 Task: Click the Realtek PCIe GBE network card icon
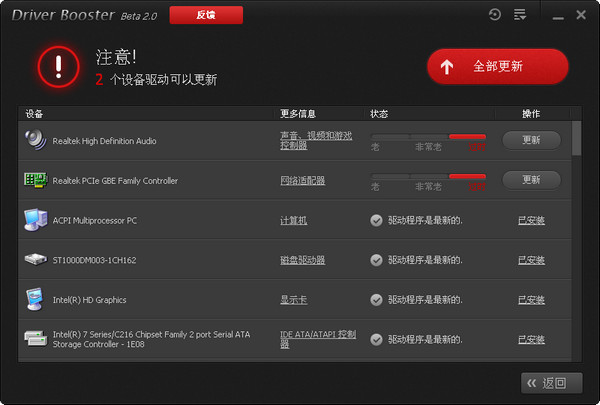click(36, 180)
